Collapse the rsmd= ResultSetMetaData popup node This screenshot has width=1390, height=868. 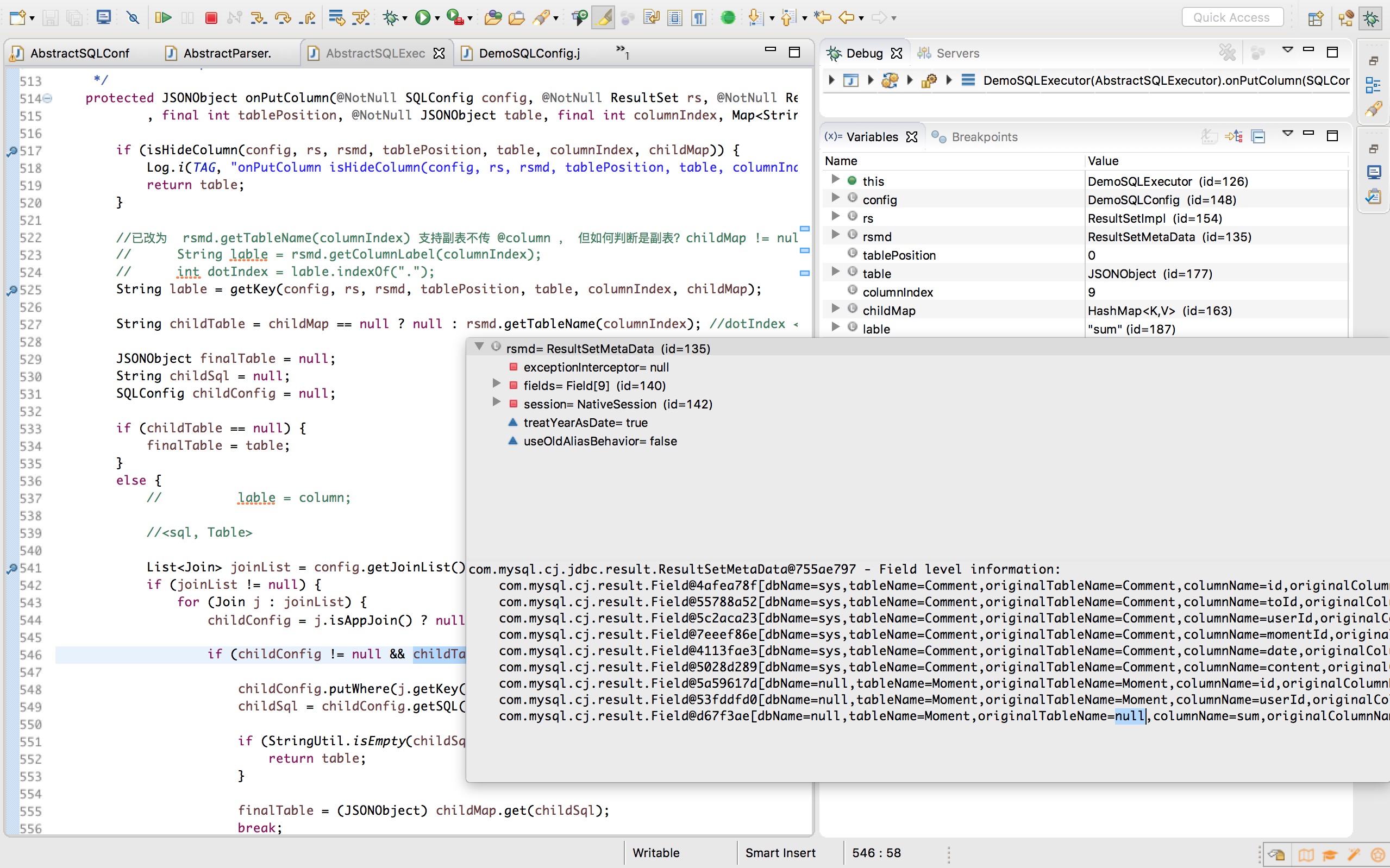479,347
